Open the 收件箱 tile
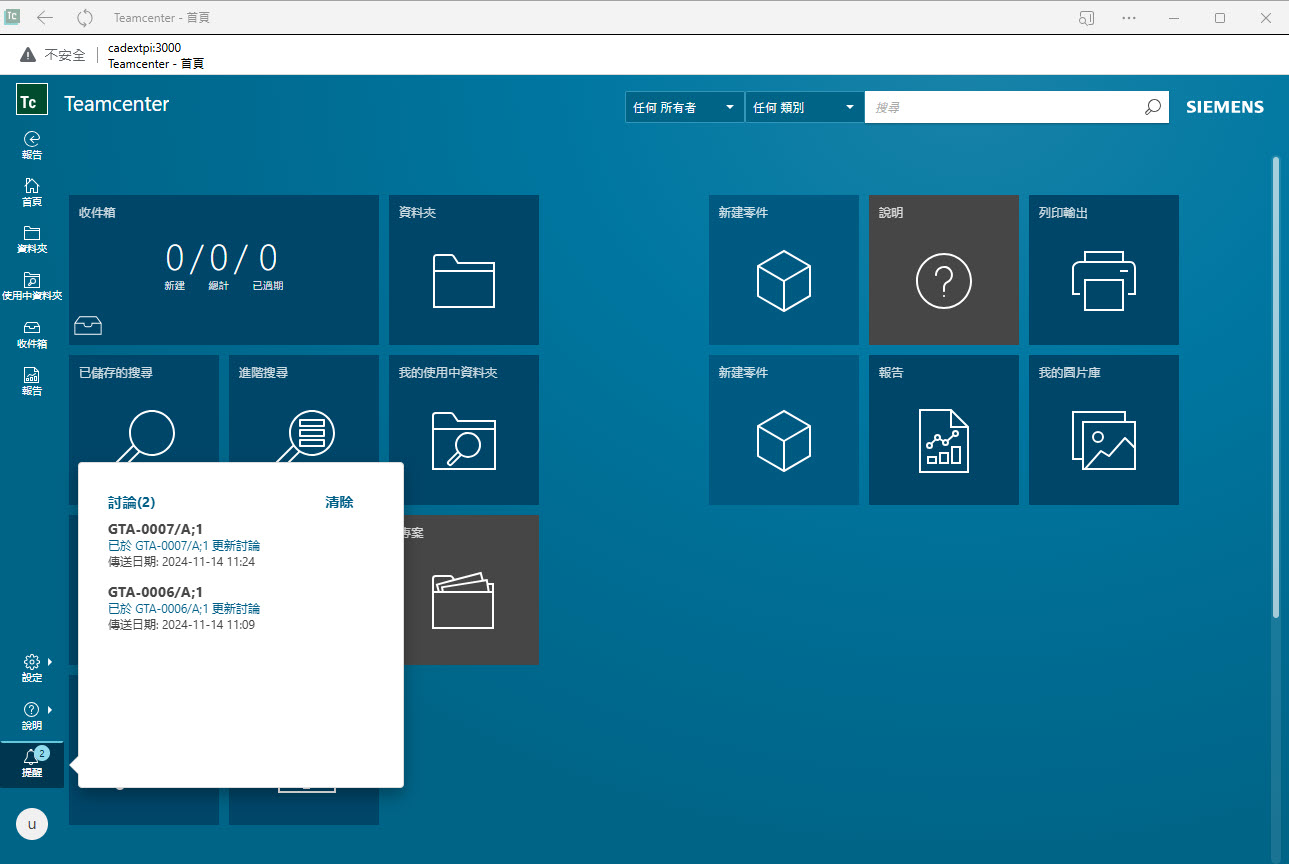The width and height of the screenshot is (1289, 864). tap(224, 270)
